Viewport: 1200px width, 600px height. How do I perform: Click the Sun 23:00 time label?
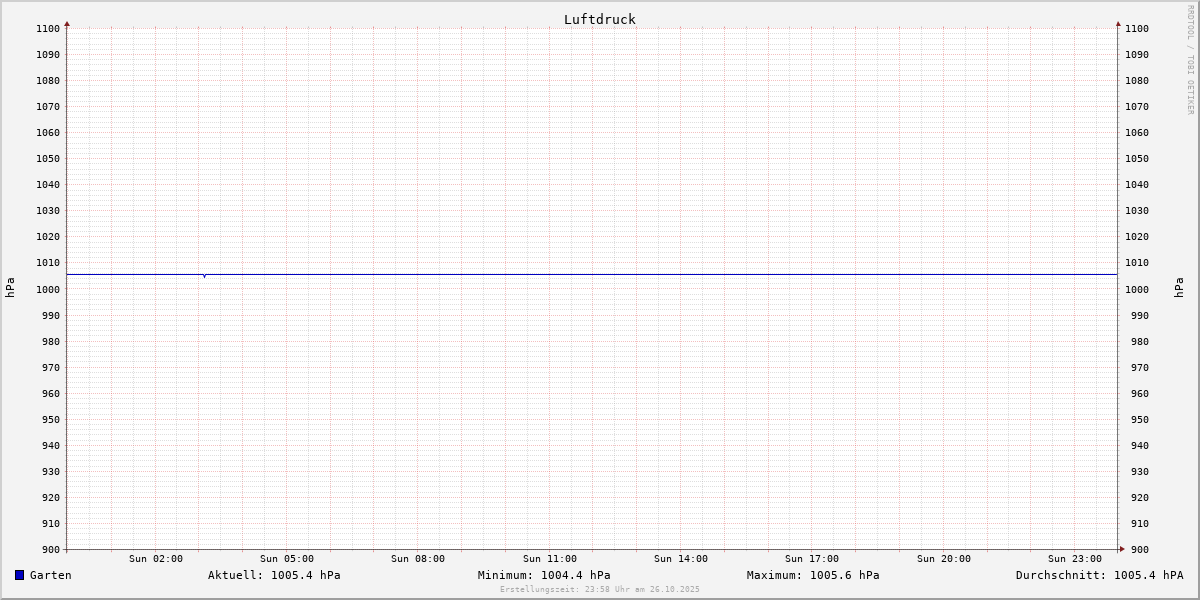(x=1075, y=559)
